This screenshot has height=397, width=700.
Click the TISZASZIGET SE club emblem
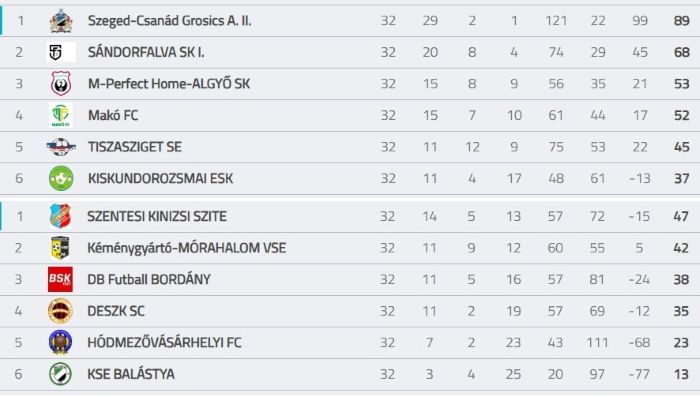click(x=61, y=146)
